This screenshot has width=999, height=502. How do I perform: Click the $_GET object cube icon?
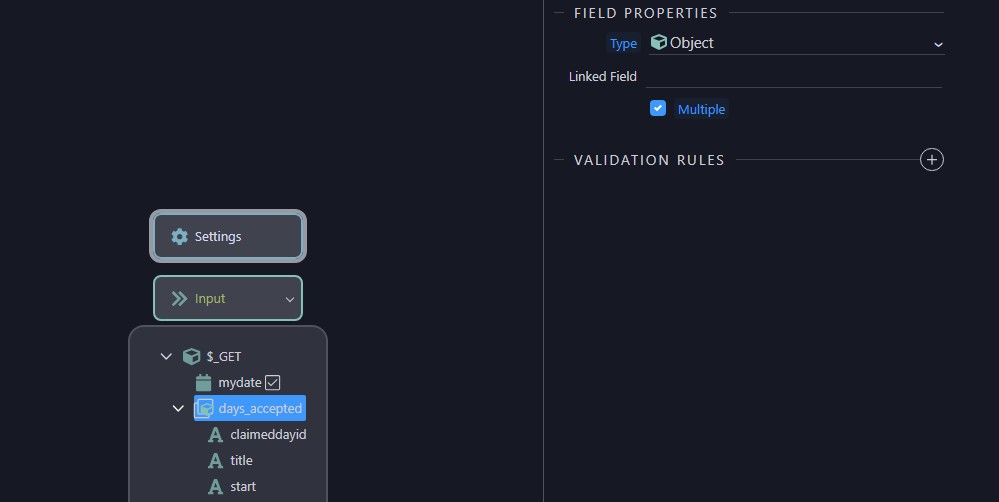191,356
